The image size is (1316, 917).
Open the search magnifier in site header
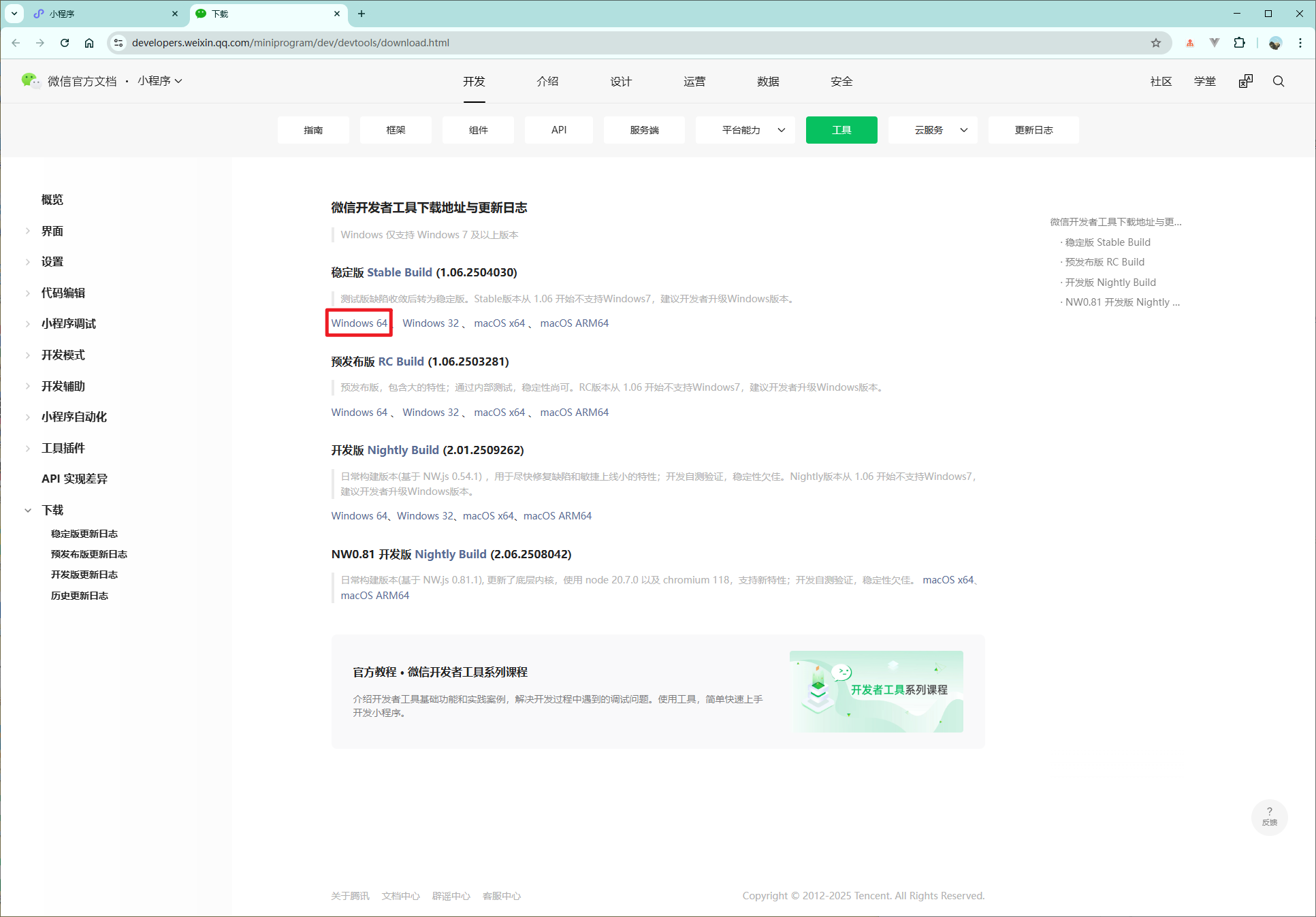click(1279, 82)
